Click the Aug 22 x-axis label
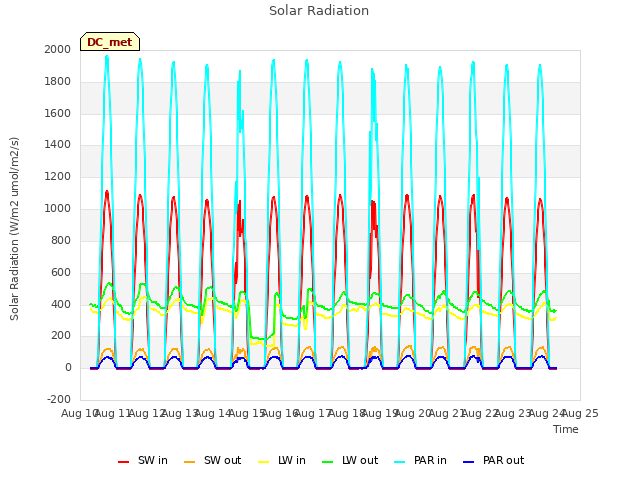This screenshot has width=640, height=480. [x=480, y=413]
